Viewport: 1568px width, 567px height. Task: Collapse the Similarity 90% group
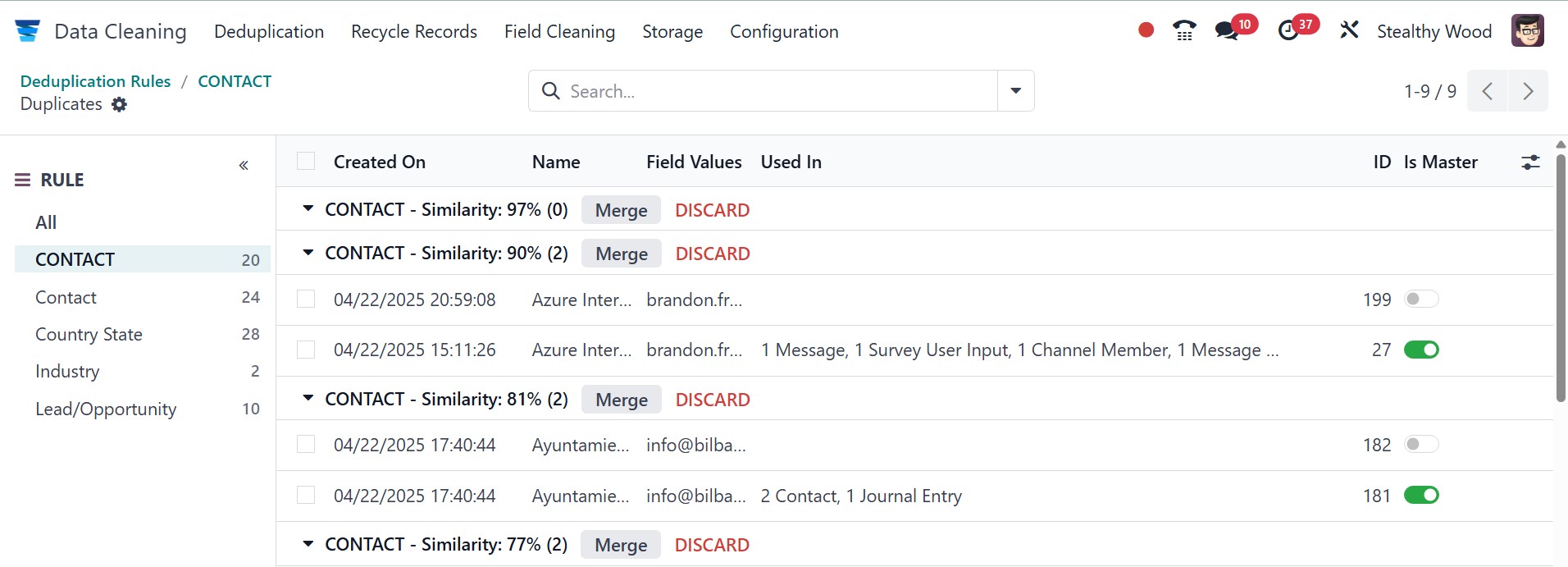(x=308, y=253)
